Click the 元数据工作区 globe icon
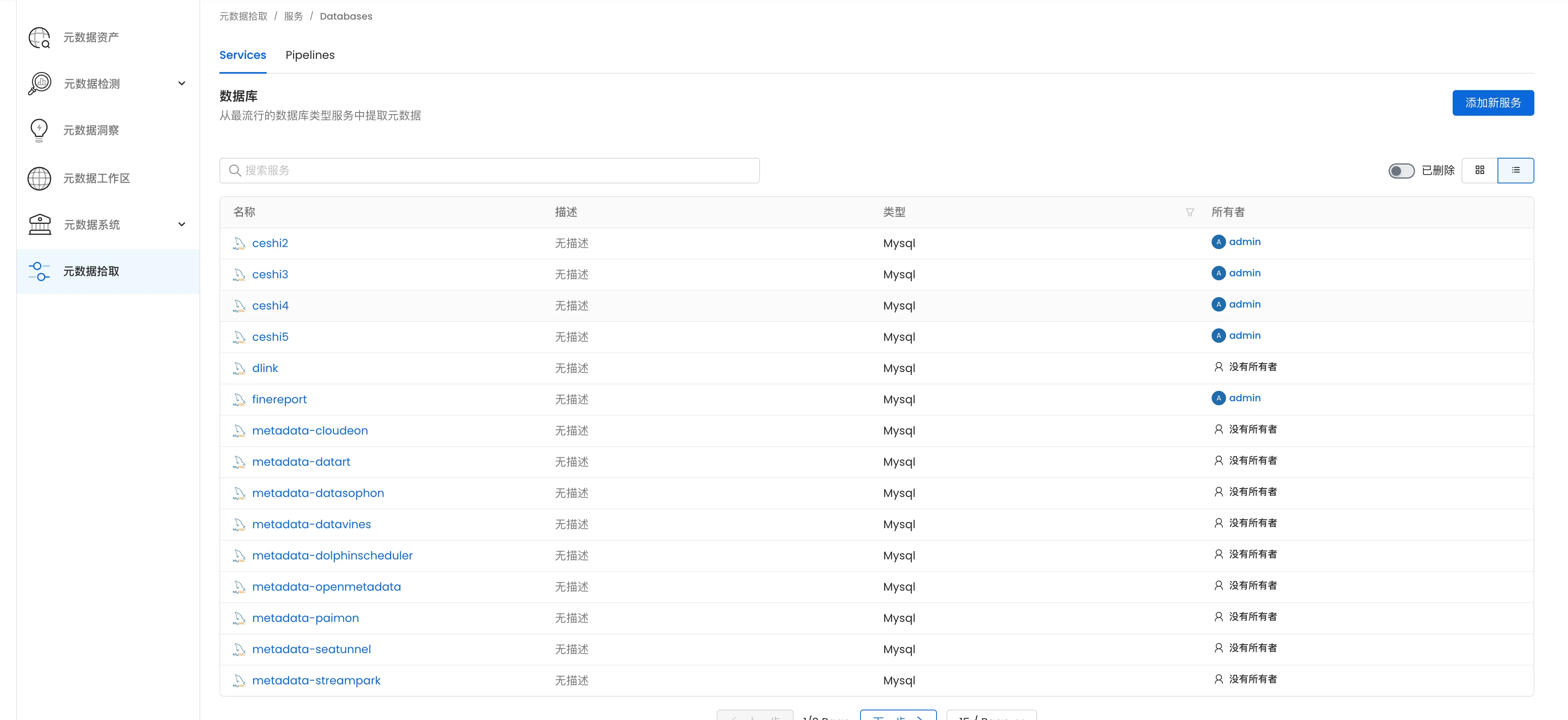The image size is (1568, 720). point(40,178)
